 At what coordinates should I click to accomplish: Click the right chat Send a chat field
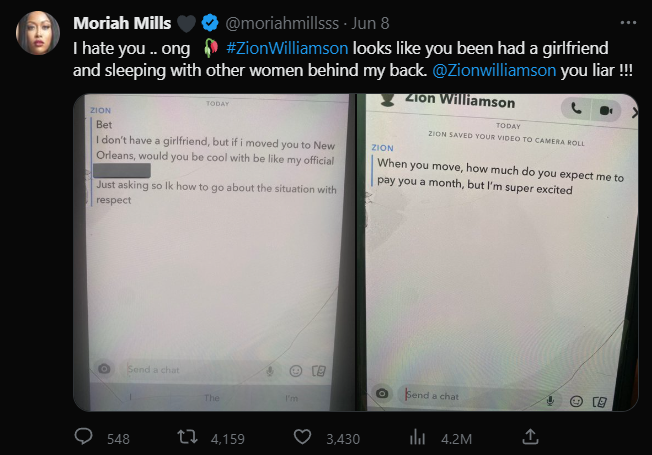point(460,396)
